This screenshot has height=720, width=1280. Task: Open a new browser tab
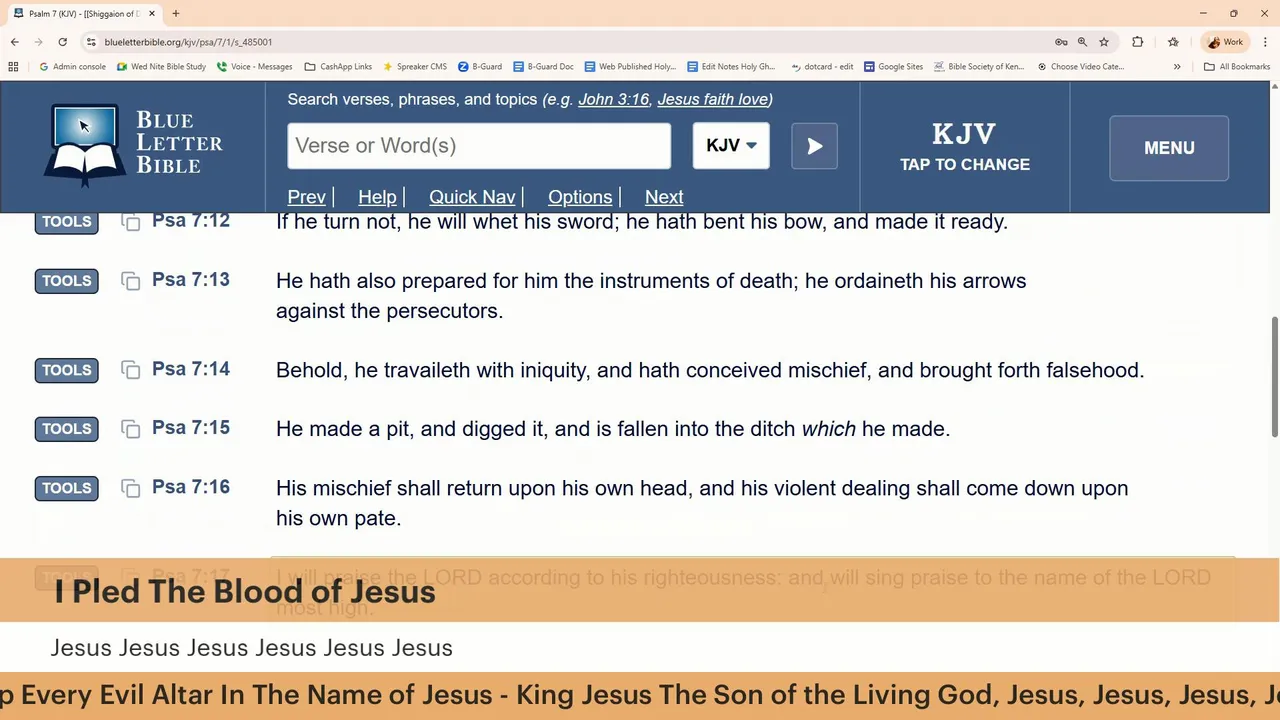point(176,14)
